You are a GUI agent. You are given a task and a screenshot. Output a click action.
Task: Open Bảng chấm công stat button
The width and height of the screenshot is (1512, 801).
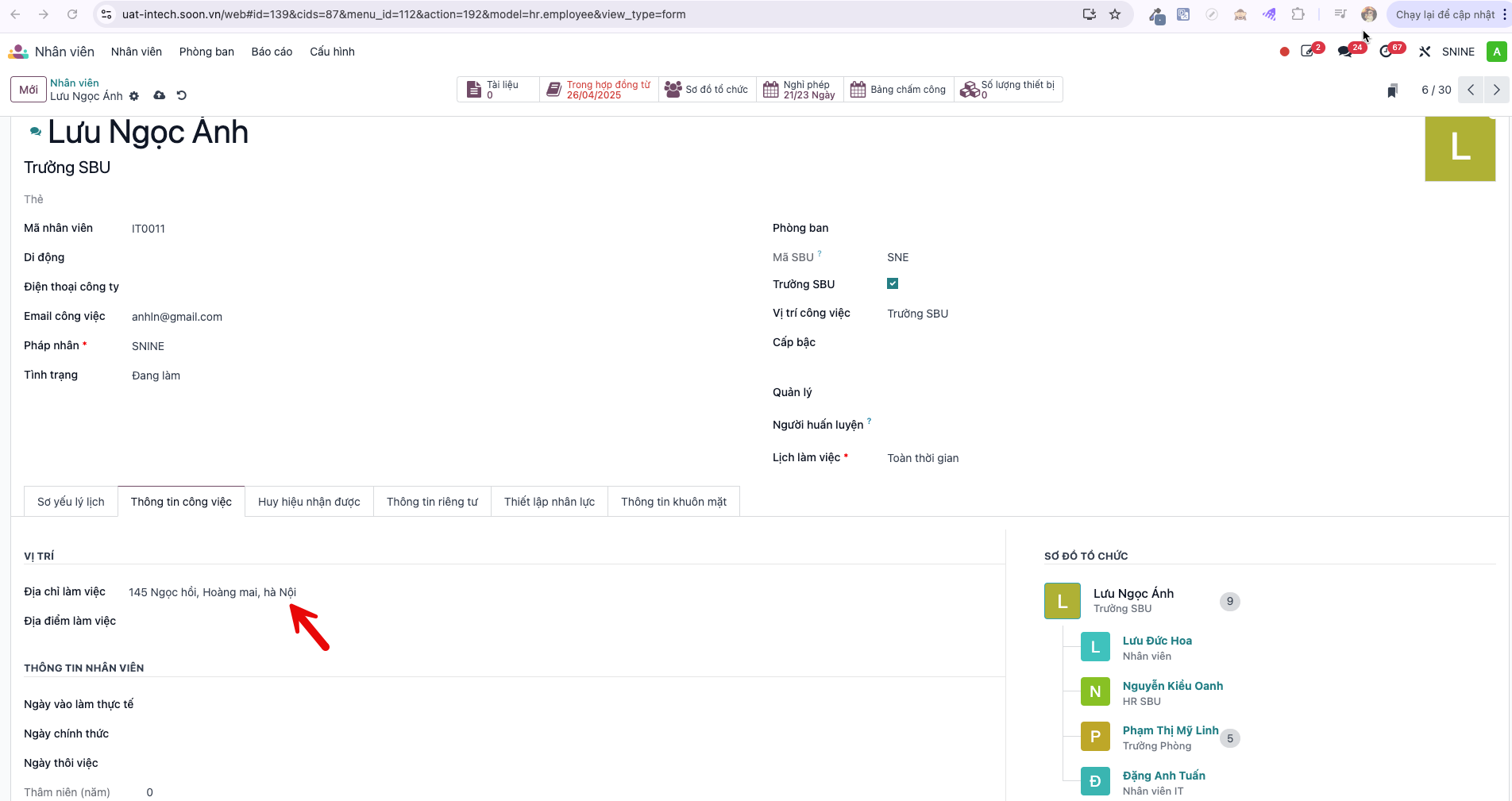point(899,90)
